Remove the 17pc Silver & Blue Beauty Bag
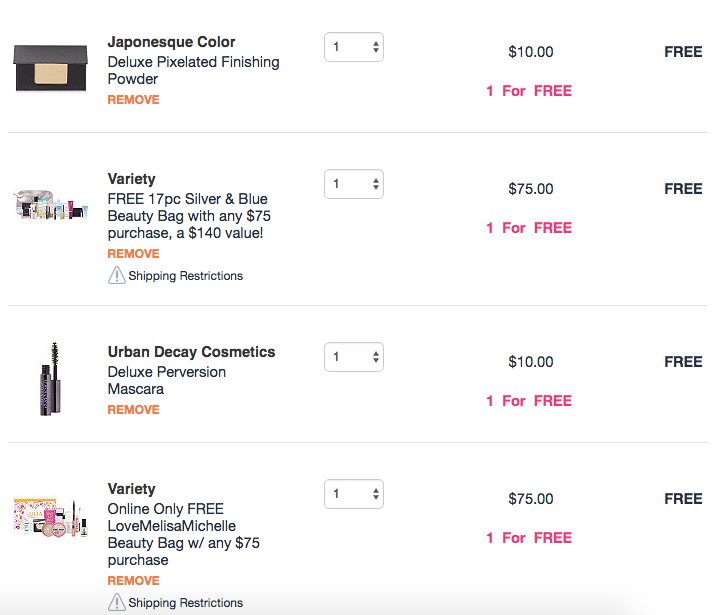The image size is (723, 615). (133, 254)
